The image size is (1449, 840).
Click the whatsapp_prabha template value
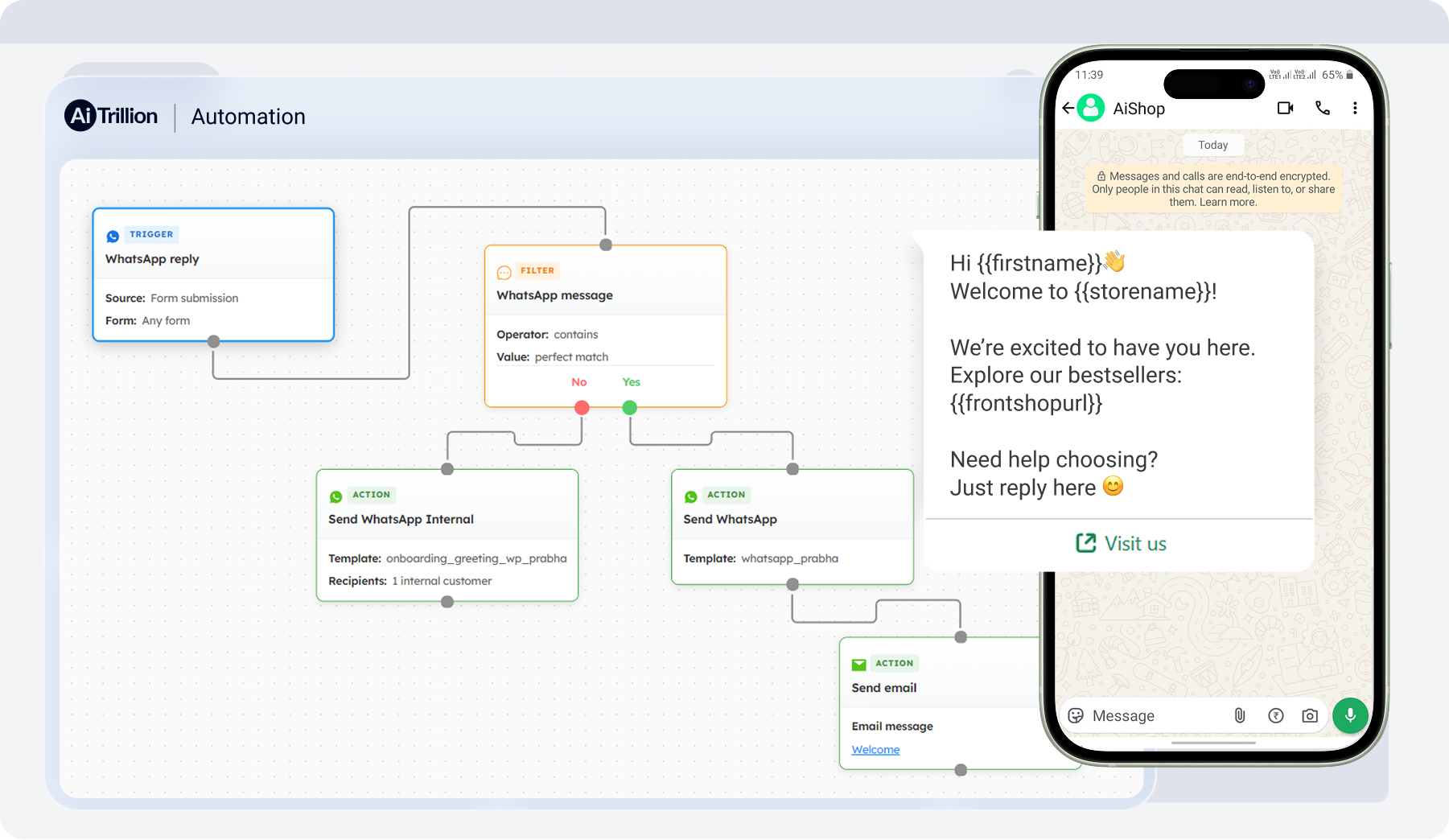(789, 558)
